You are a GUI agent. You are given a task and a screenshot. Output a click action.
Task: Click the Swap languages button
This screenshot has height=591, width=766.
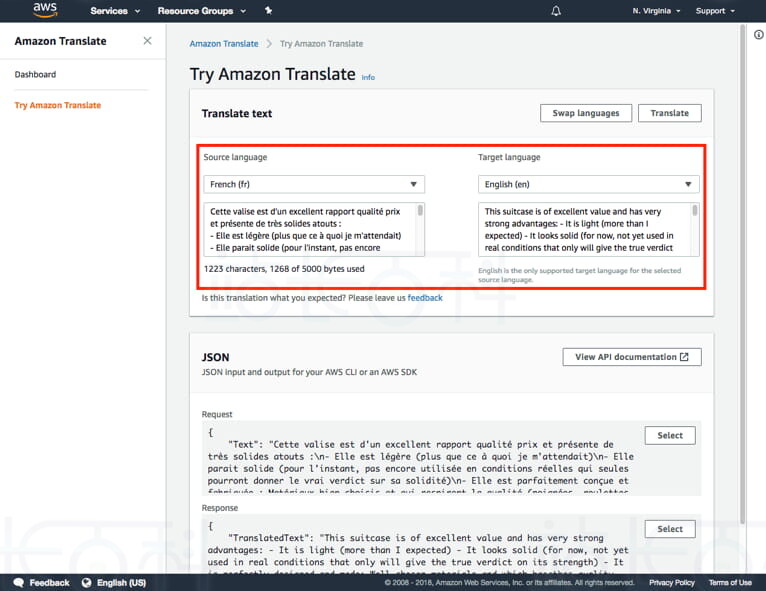click(x=586, y=113)
